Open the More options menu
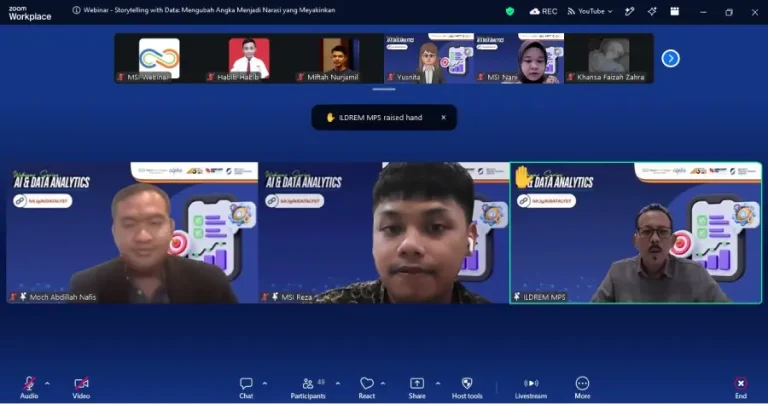The image size is (768, 404). 582,387
